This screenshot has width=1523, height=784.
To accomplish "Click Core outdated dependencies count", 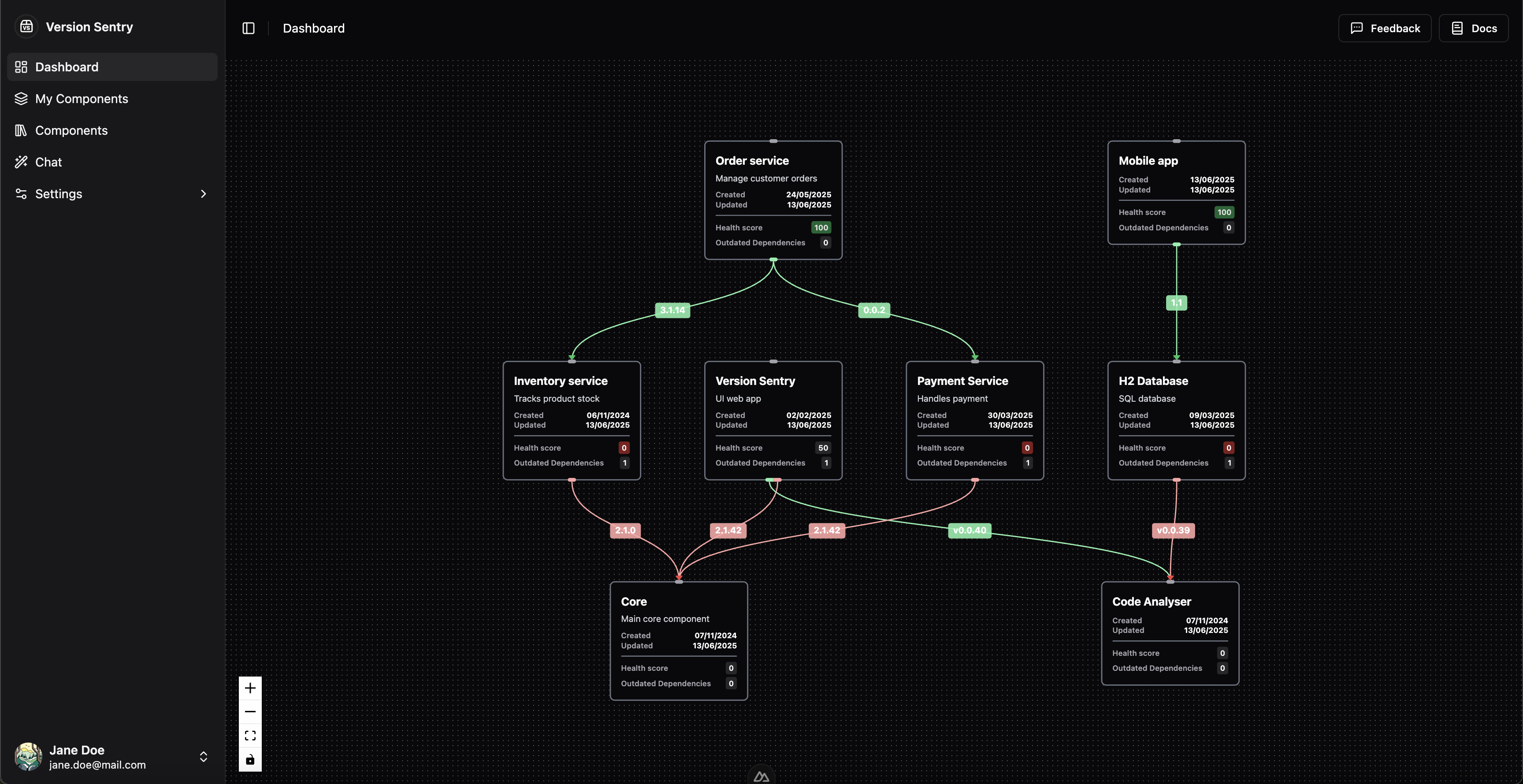I will click(731, 684).
